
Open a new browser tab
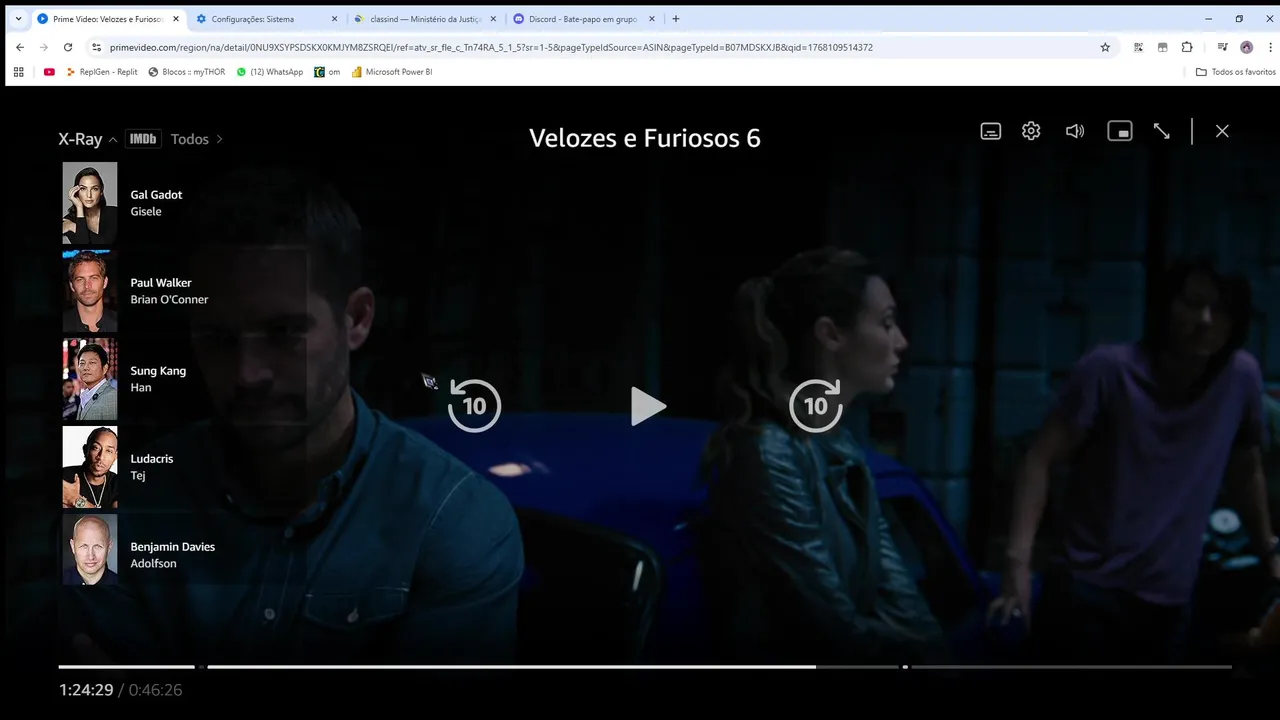coord(676,19)
